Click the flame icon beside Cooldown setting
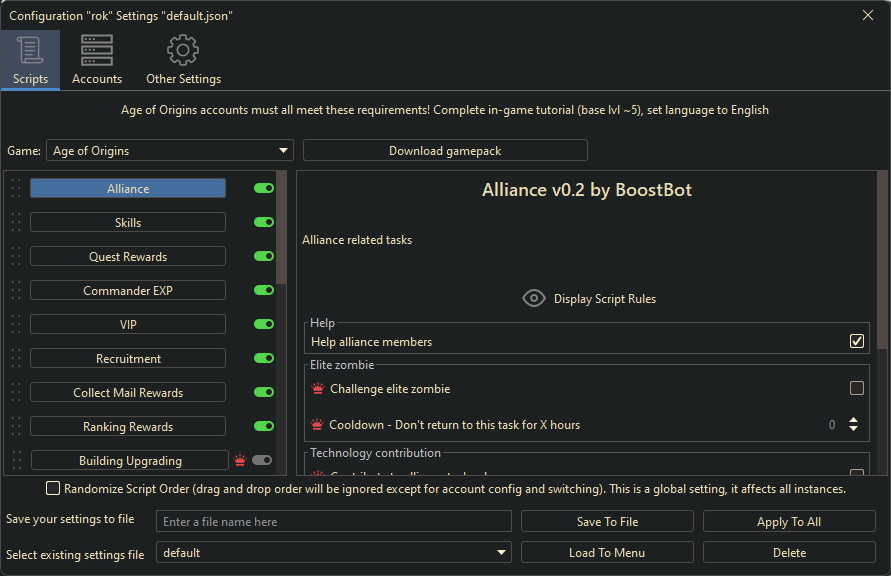Screen dimensions: 891x576 point(317,425)
